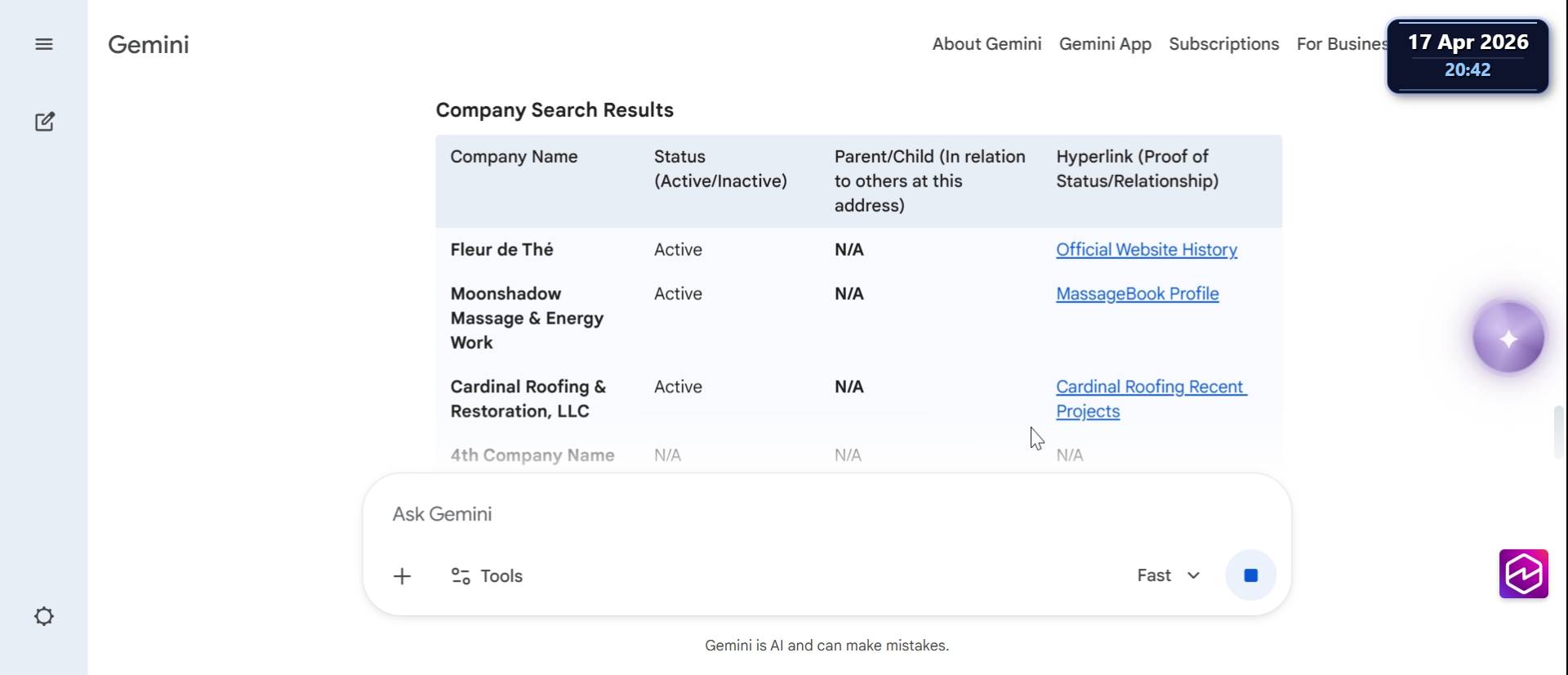Open settings gear in sidebar
Screen dimensions: 1568x675
tap(44, 616)
